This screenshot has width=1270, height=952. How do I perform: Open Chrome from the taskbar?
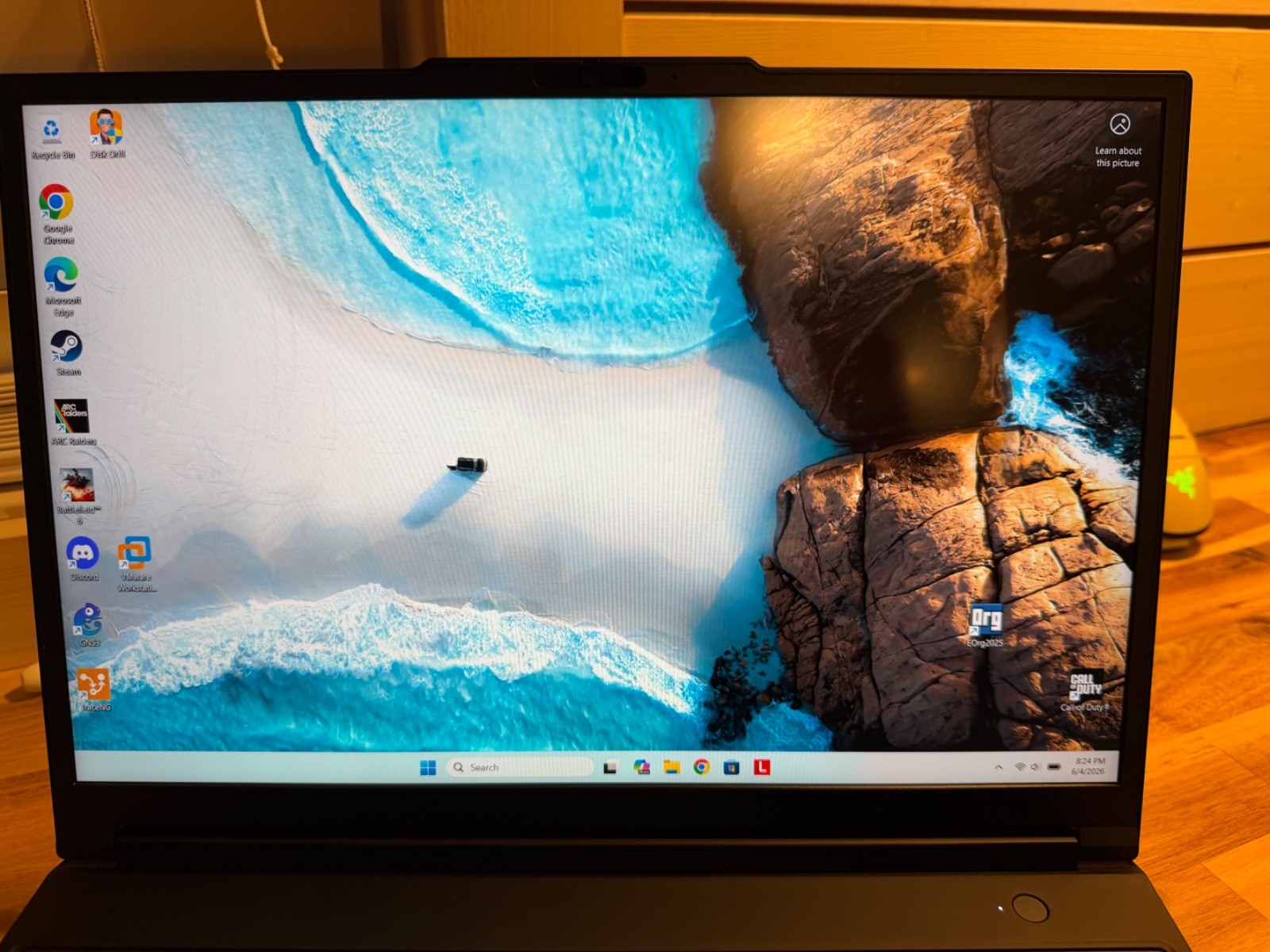click(702, 767)
